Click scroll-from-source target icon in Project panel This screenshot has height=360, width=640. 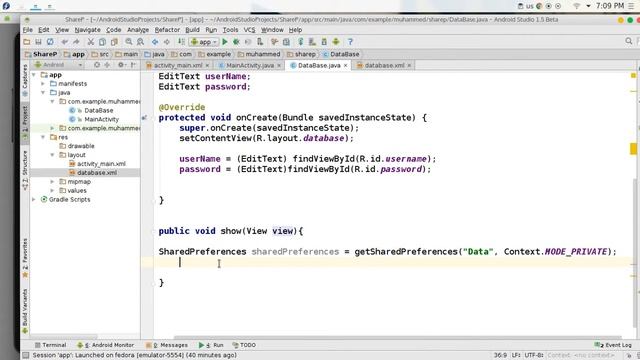pos(97,65)
